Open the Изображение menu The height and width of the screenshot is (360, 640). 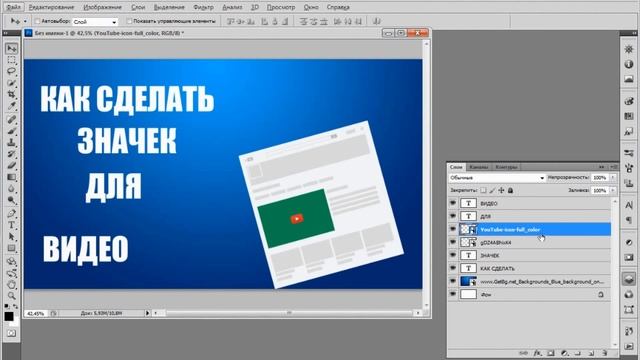pyautogui.click(x=102, y=7)
